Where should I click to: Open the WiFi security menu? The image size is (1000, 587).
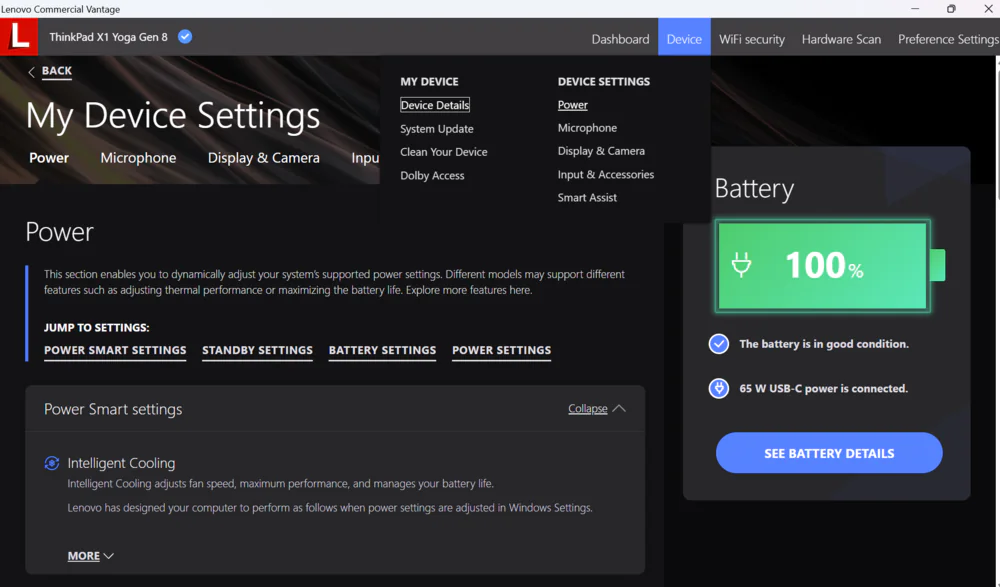pos(752,39)
